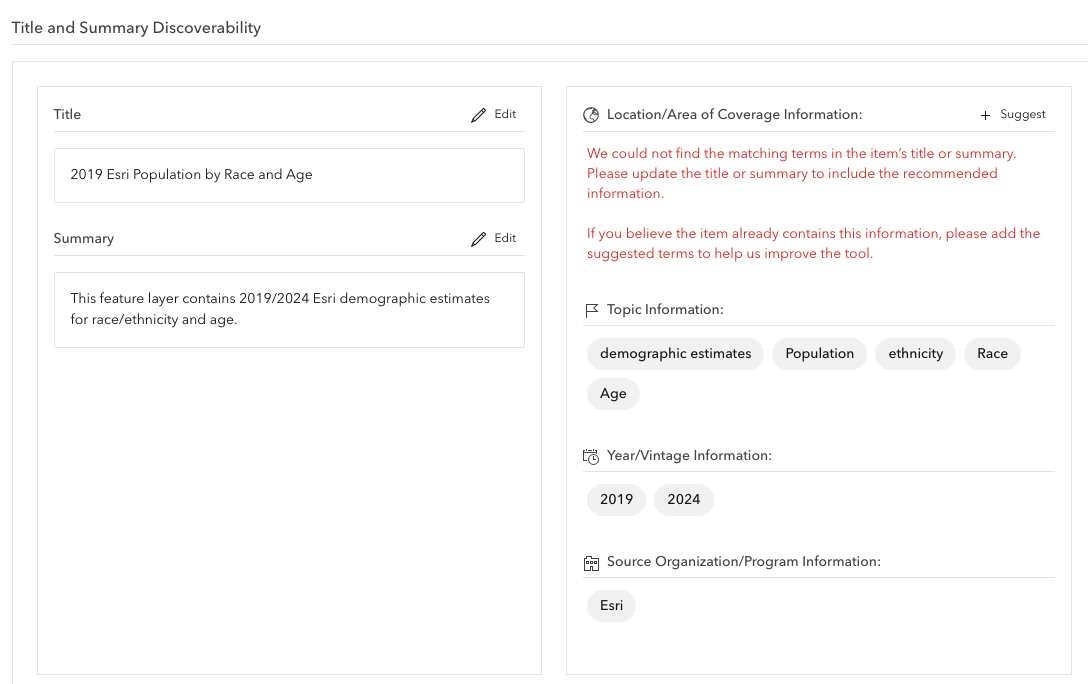Click inside the Title text field
Viewport: 1088px width, 684px height.
pyautogui.click(x=289, y=175)
